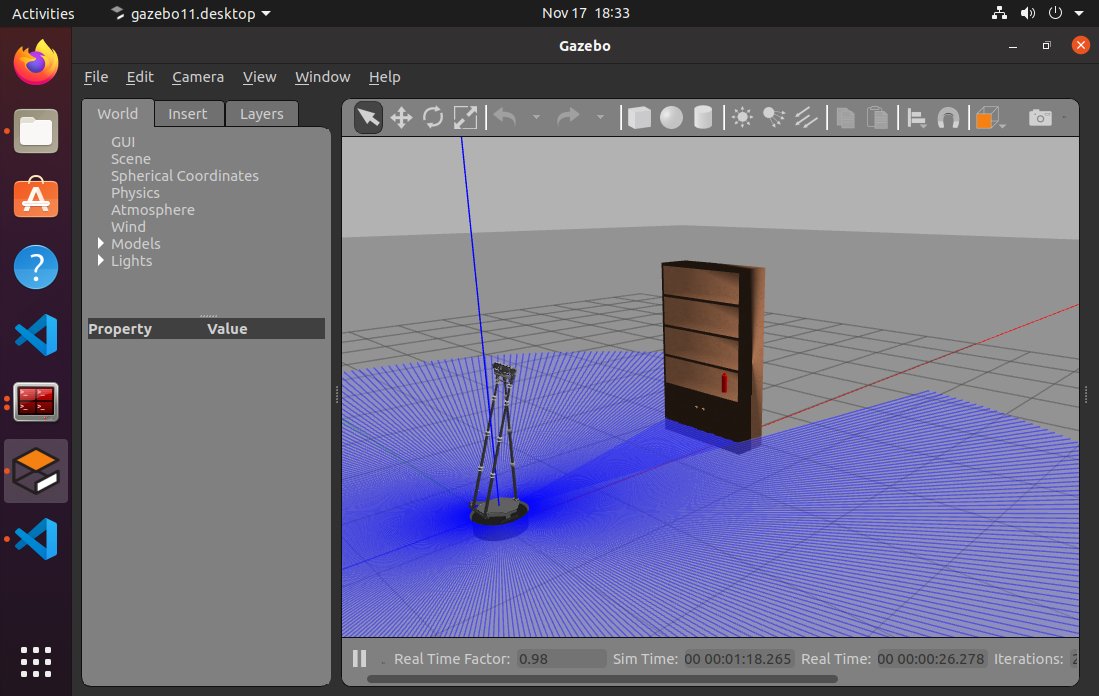Screen dimensions: 1099x696
Task: Switch to the Layers tab
Action: tap(261, 114)
